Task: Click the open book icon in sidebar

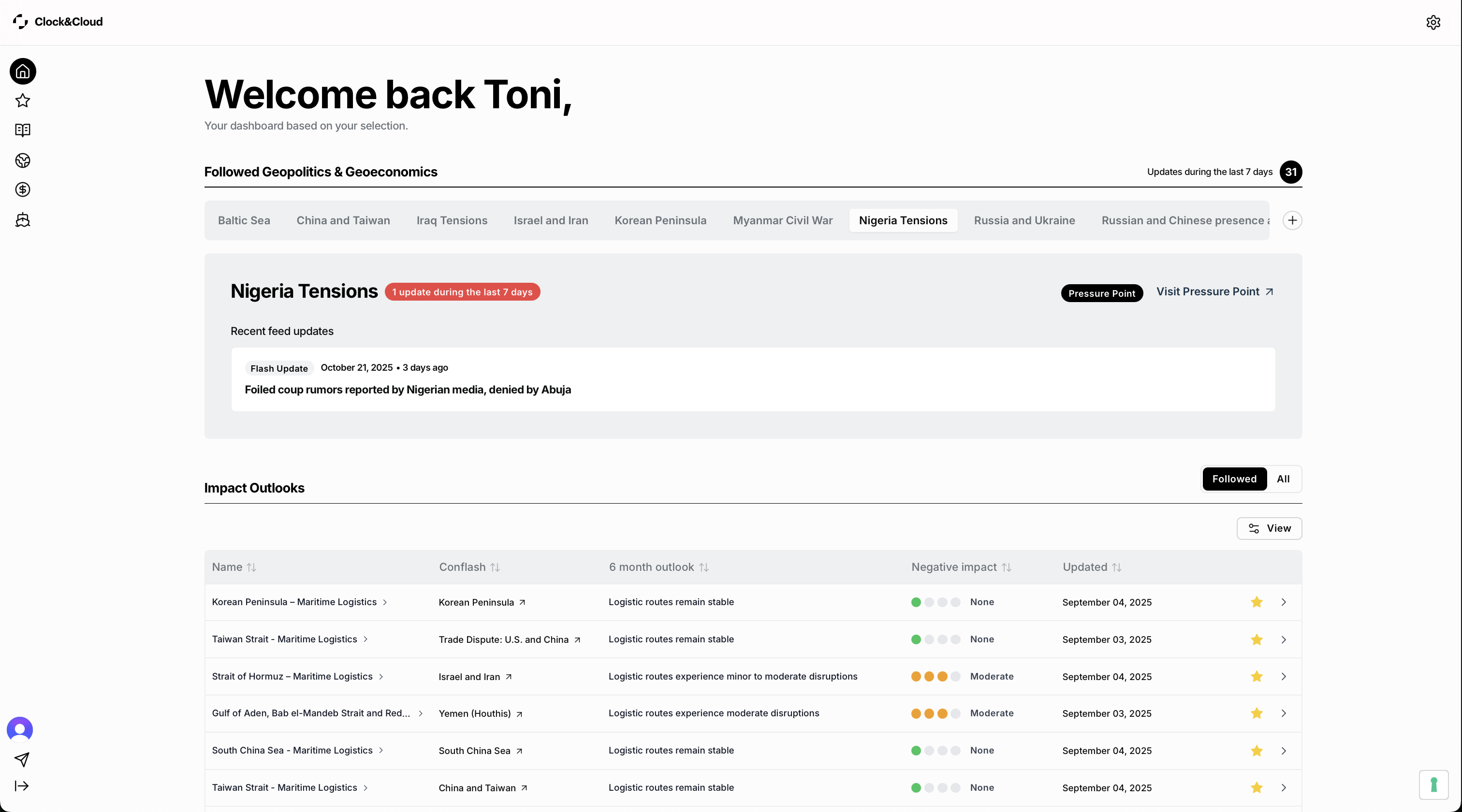Action: (23, 130)
